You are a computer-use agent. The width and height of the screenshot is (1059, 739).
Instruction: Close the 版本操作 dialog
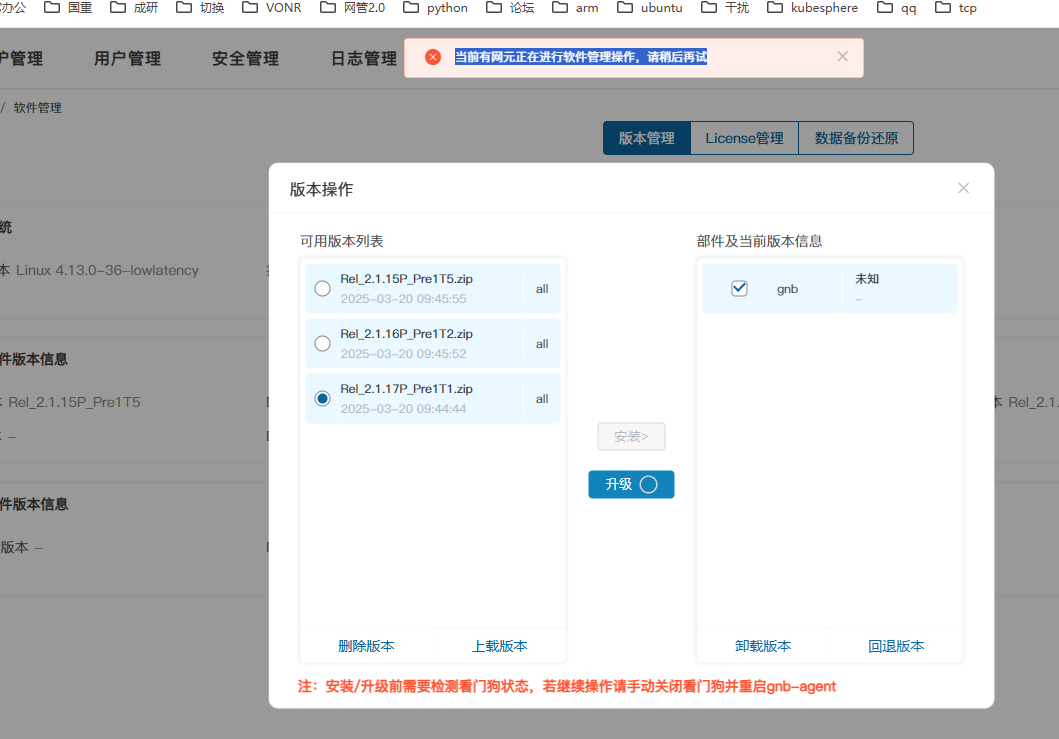[x=963, y=188]
